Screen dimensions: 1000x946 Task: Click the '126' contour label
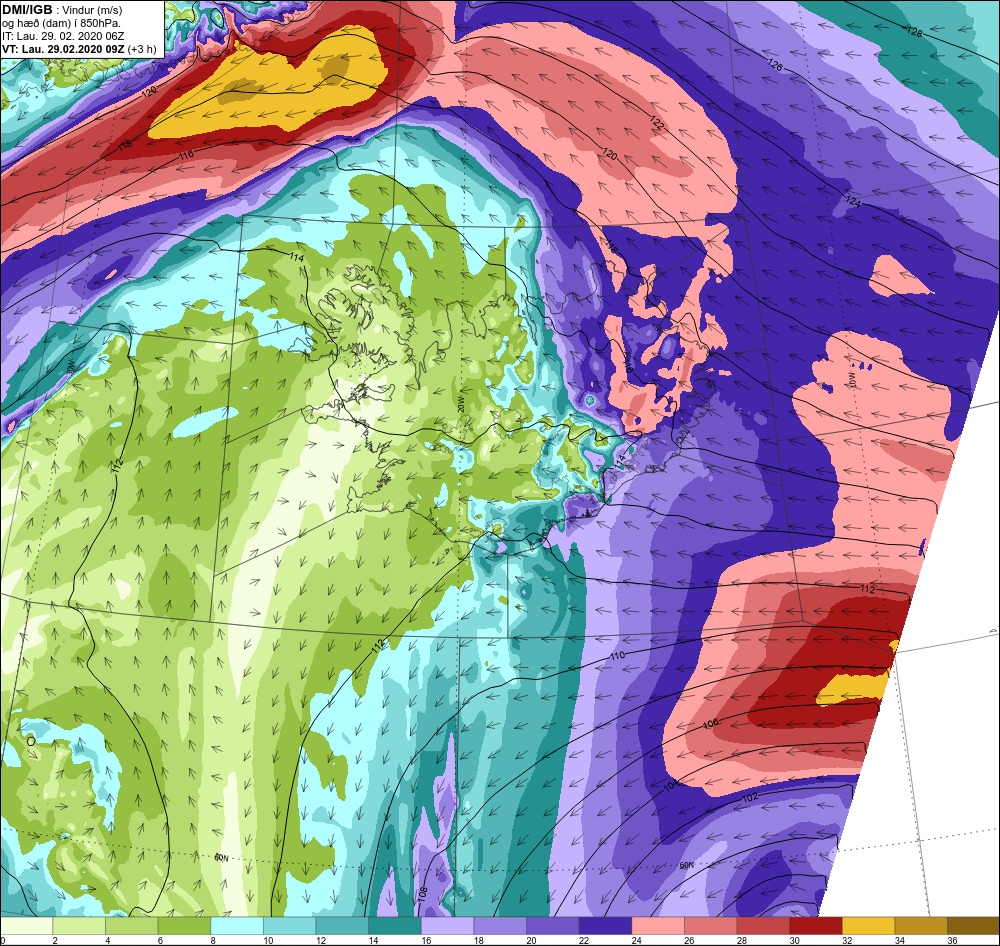(775, 64)
